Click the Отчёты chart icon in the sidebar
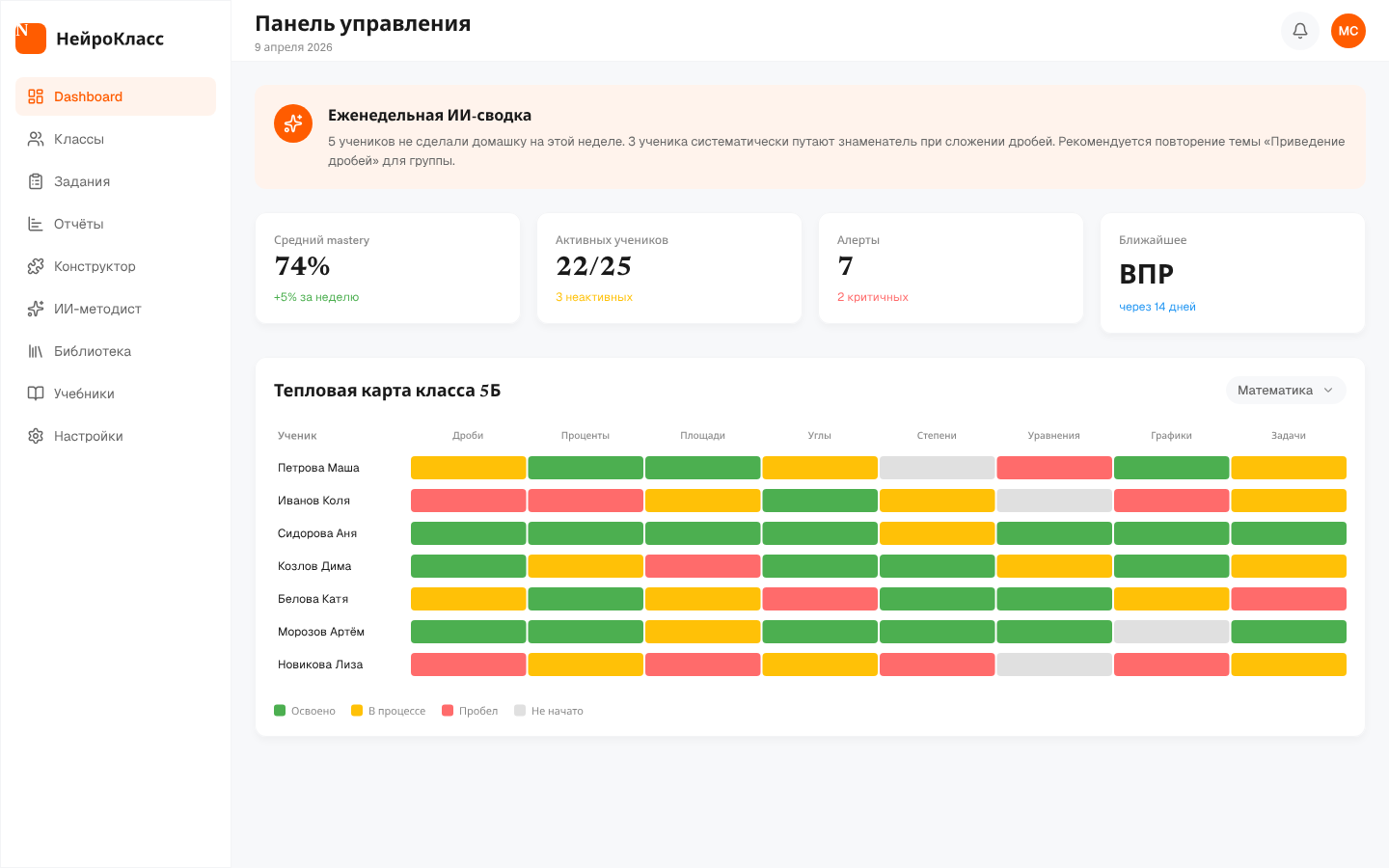This screenshot has height=868, width=1389. (x=36, y=224)
